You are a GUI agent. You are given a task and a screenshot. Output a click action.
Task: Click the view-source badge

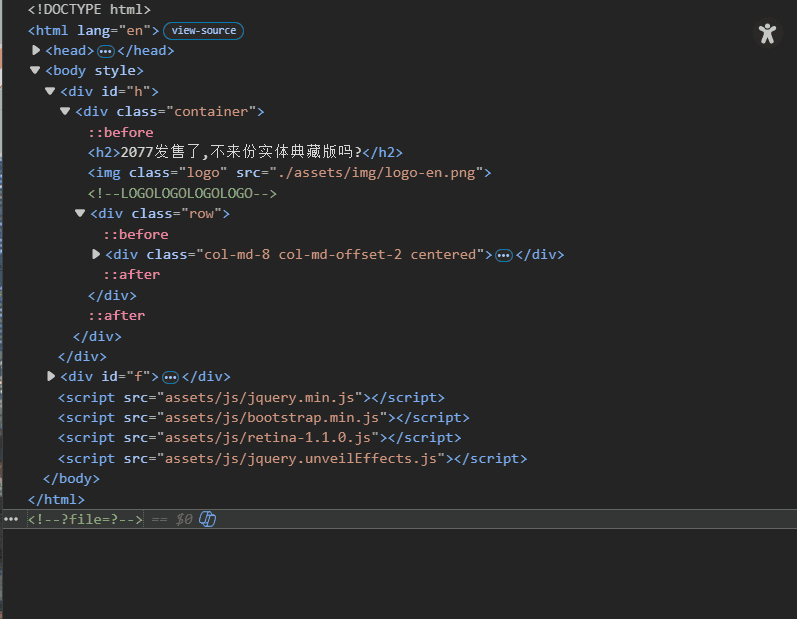pos(203,30)
